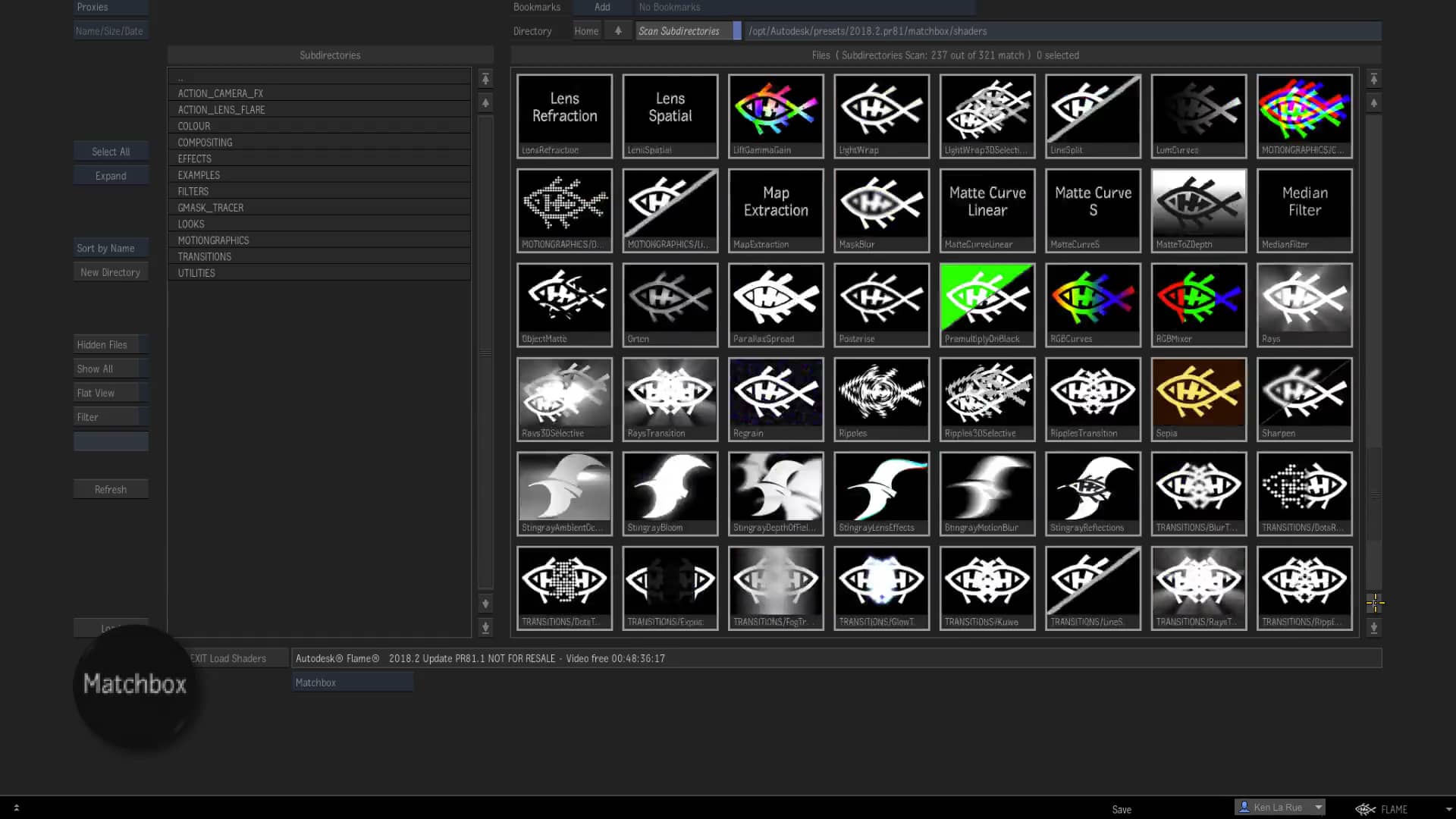The width and height of the screenshot is (1456, 819).
Task: Toggle the Filter option
Action: tap(111, 417)
